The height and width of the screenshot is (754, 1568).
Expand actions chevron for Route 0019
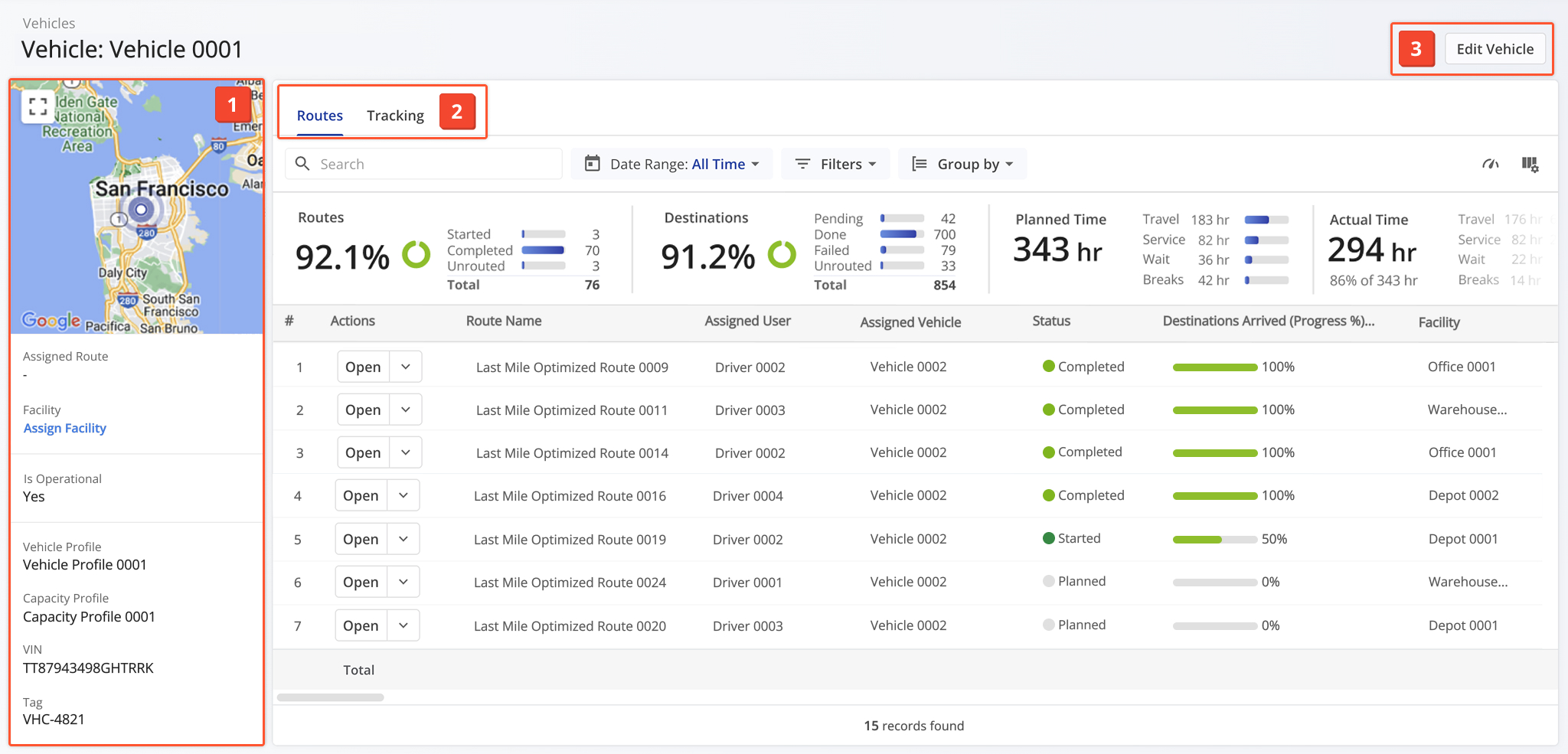pyautogui.click(x=403, y=539)
